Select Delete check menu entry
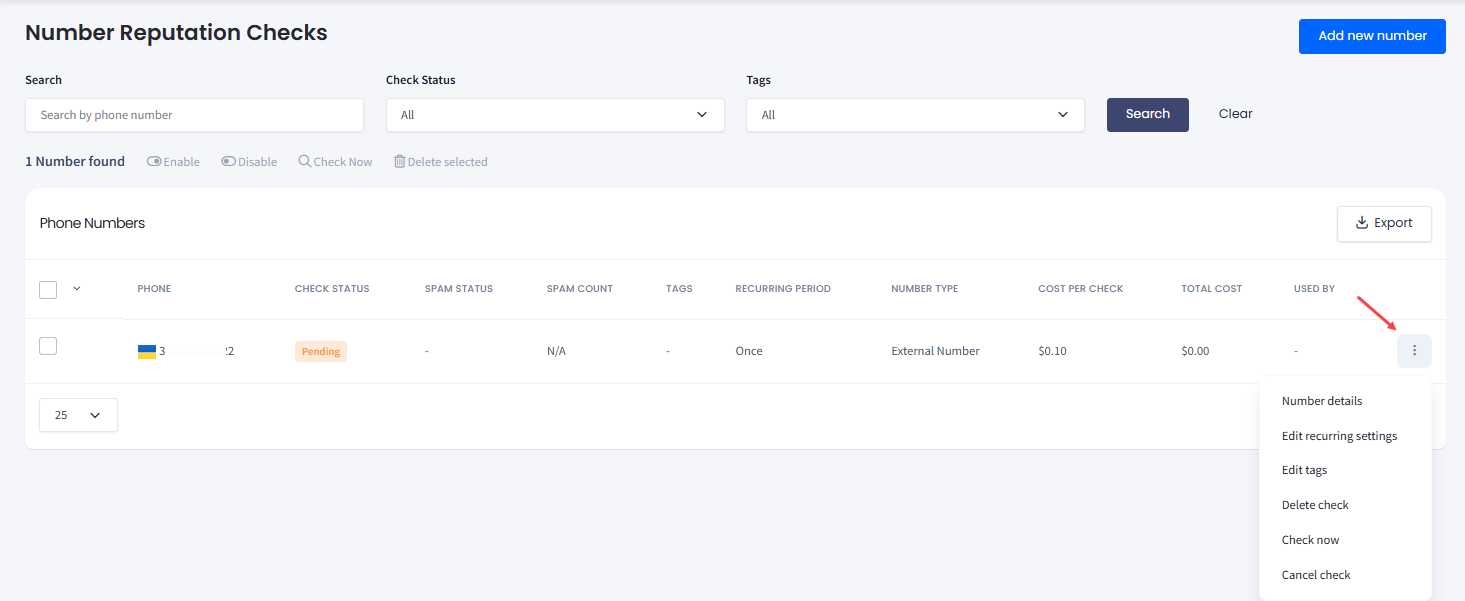The width and height of the screenshot is (1465, 601). pos(1315,505)
